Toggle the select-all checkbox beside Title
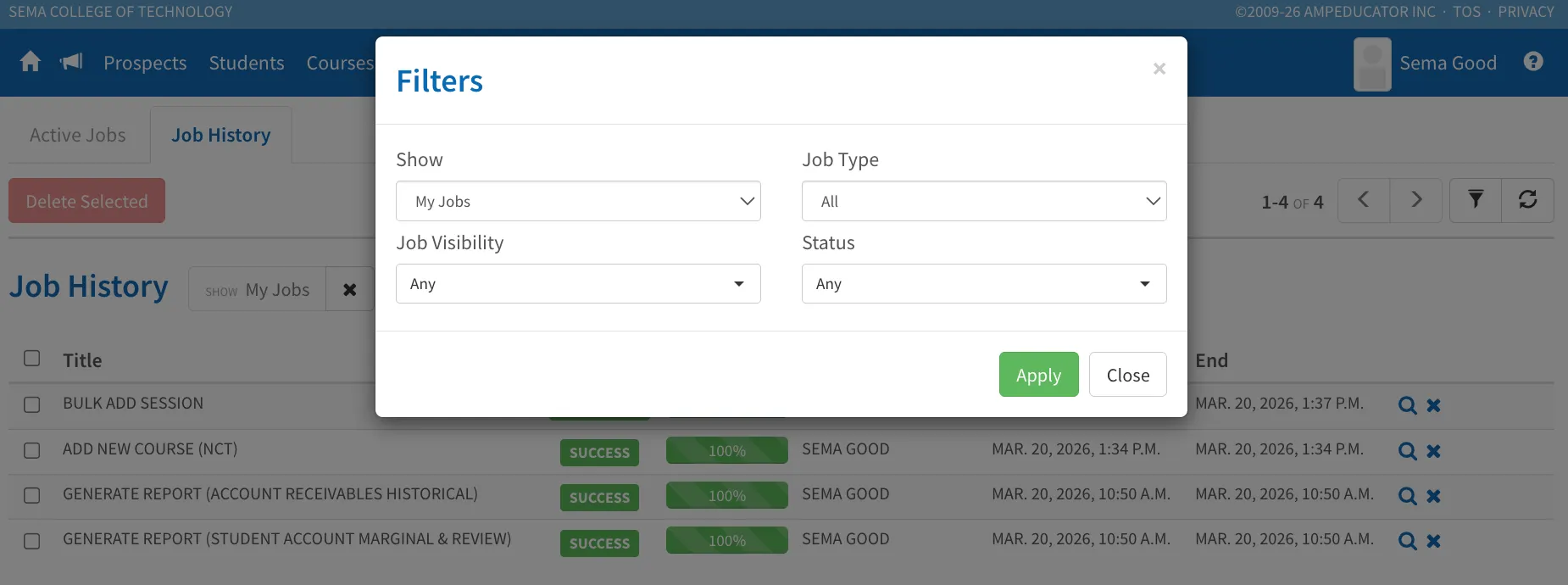Viewport: 1568px width, 585px height. (x=32, y=358)
